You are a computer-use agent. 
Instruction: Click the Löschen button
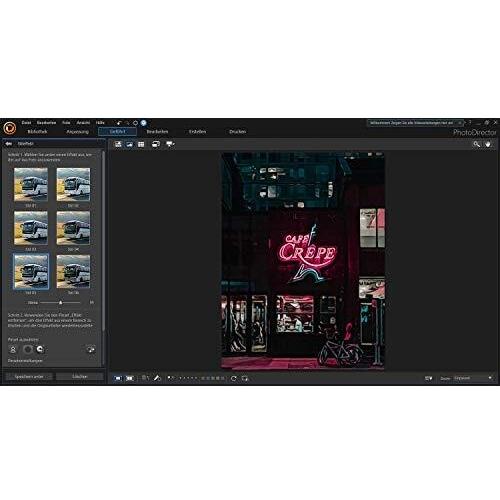80,377
